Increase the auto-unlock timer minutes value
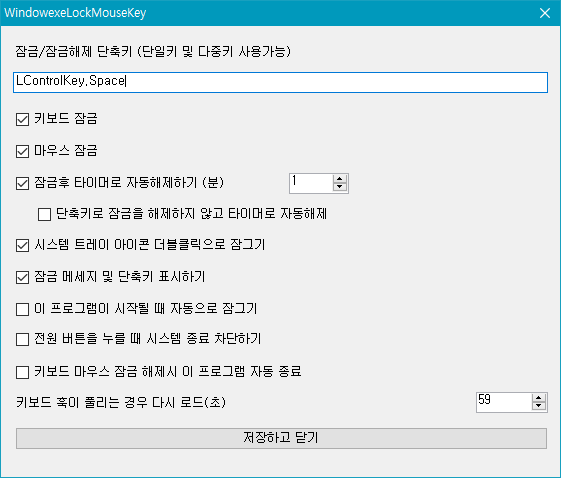 (340, 179)
